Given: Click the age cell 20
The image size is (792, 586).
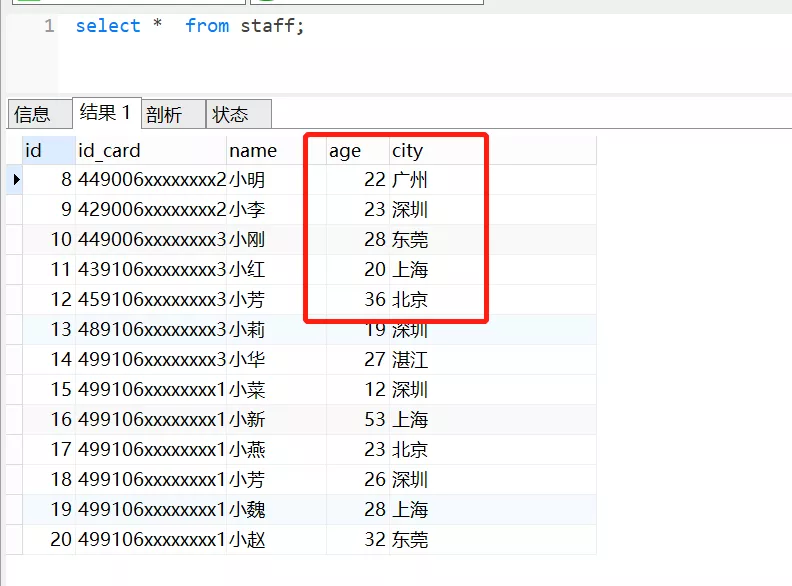Looking at the screenshot, I should coord(358,269).
